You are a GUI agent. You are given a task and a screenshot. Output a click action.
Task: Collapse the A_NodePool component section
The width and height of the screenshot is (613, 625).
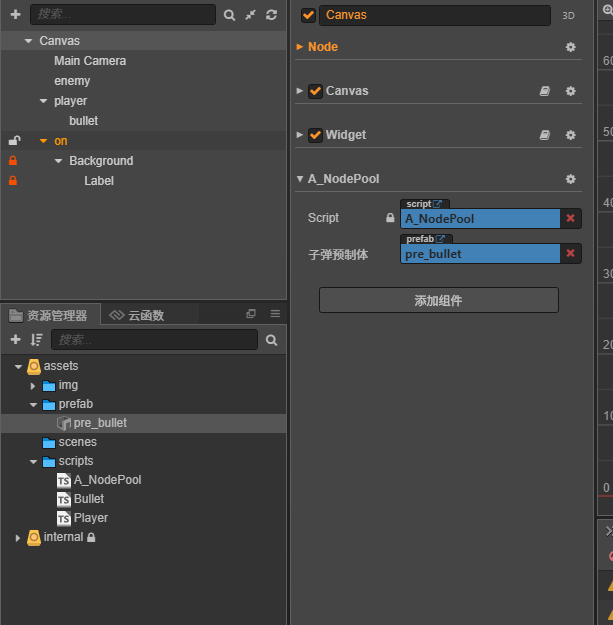300,179
